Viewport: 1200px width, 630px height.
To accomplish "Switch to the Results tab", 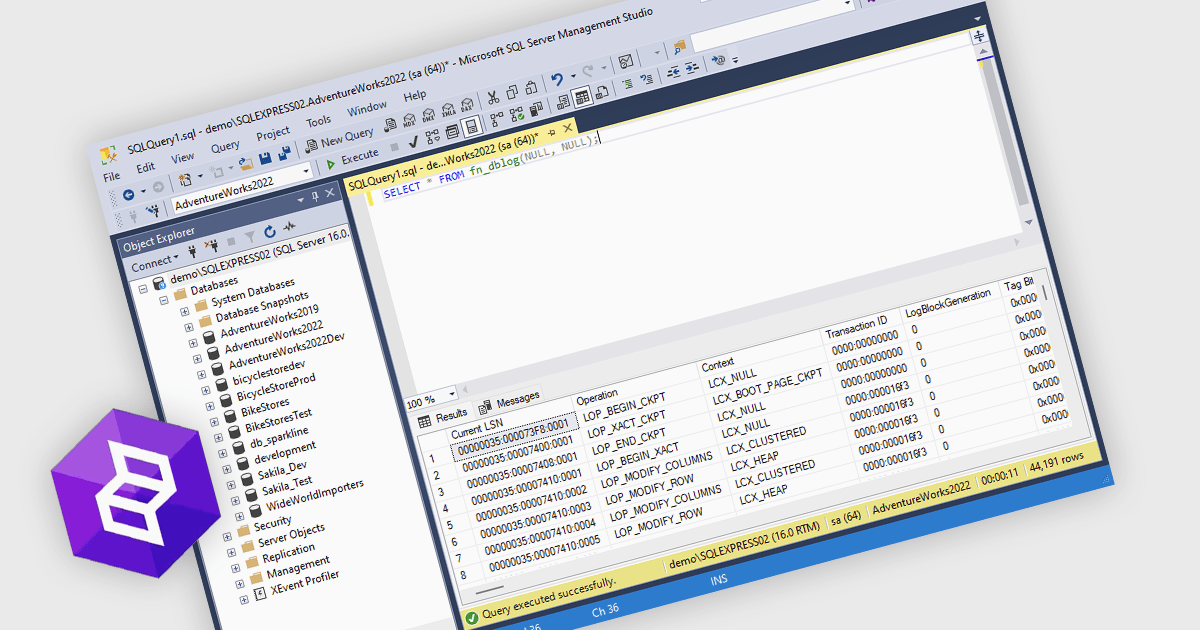I will click(442, 418).
